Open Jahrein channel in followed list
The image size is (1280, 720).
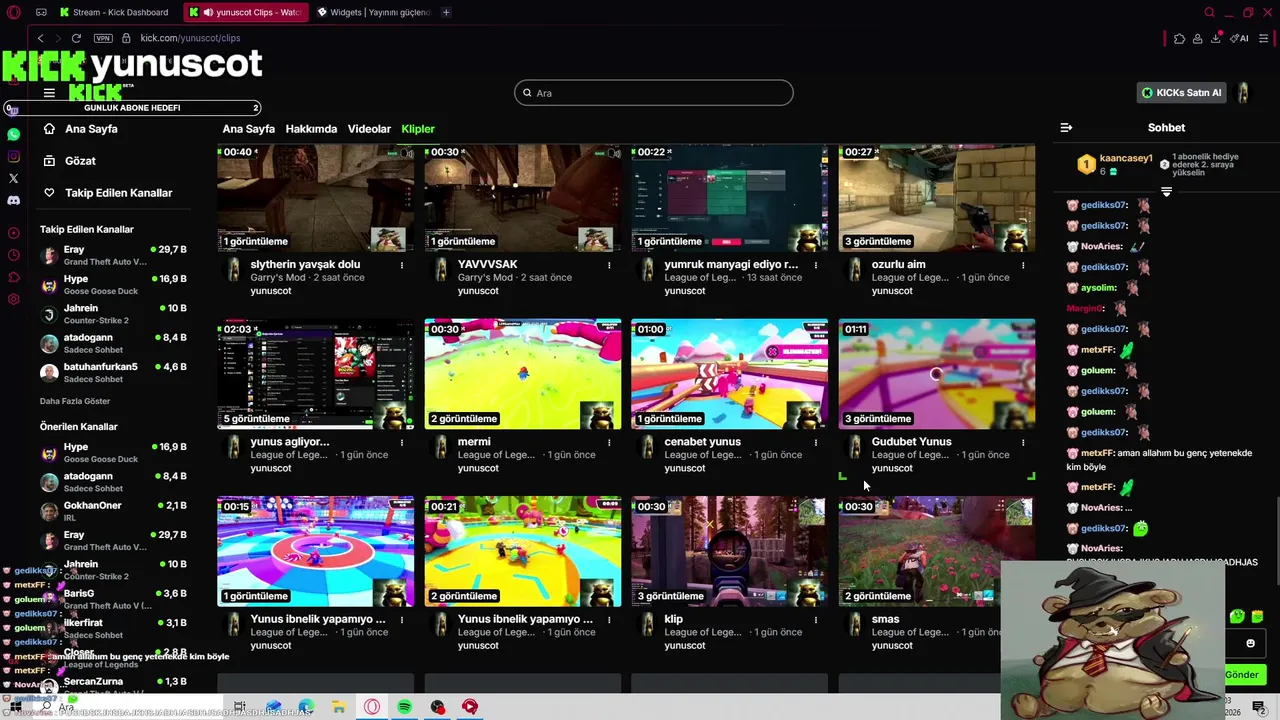click(x=113, y=314)
